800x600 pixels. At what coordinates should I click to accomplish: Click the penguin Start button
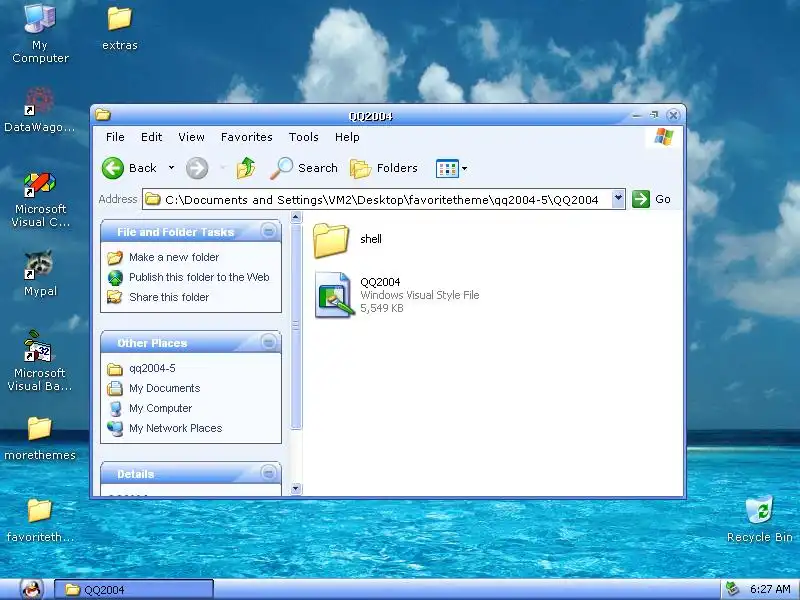click(x=32, y=590)
